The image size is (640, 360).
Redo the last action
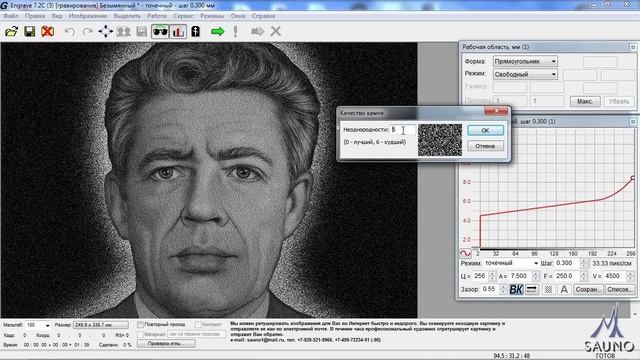(87, 31)
